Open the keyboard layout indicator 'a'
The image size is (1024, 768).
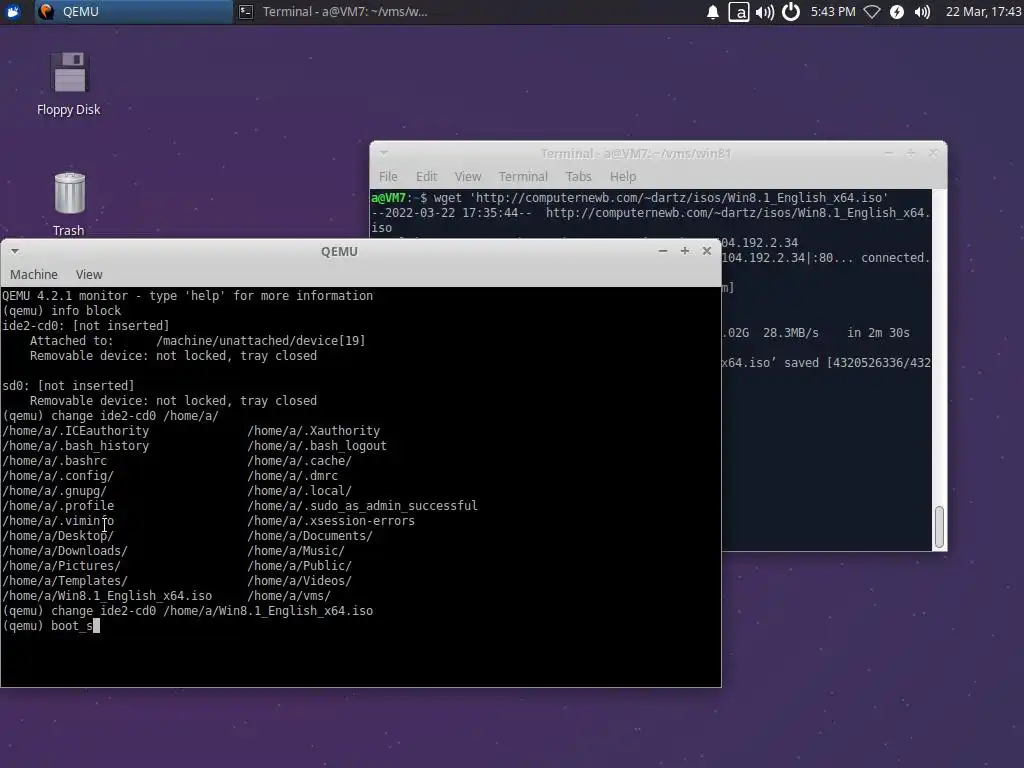coord(739,12)
